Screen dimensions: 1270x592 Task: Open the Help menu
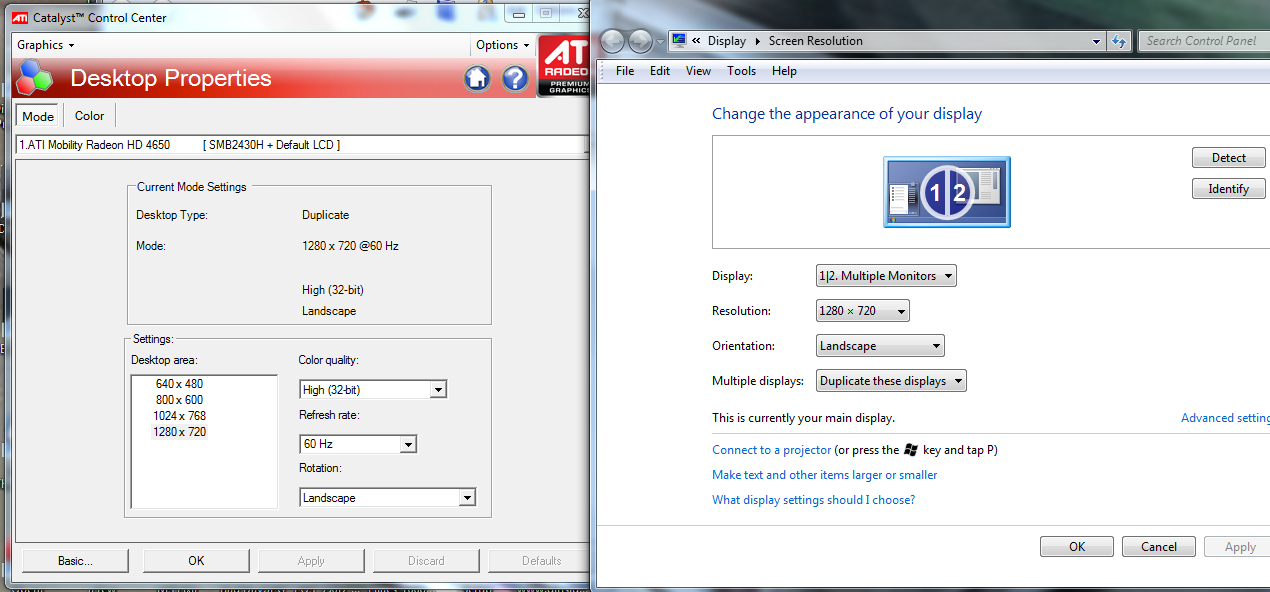click(784, 71)
